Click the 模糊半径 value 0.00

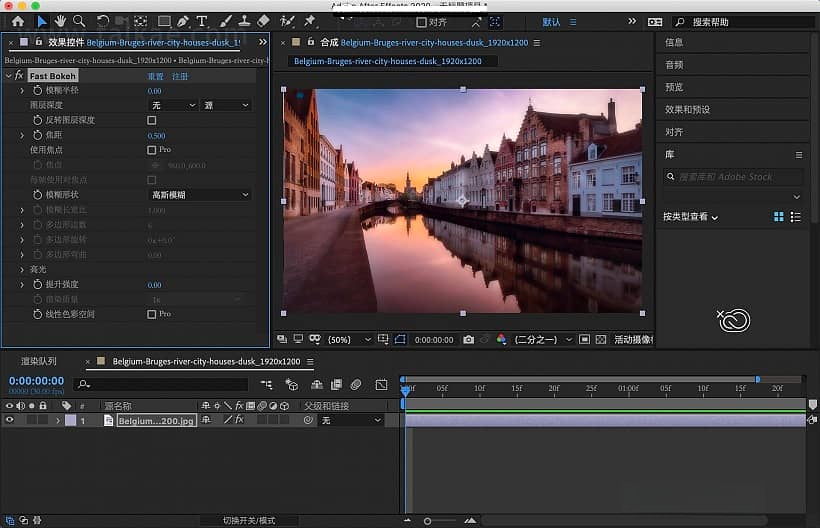tap(154, 91)
